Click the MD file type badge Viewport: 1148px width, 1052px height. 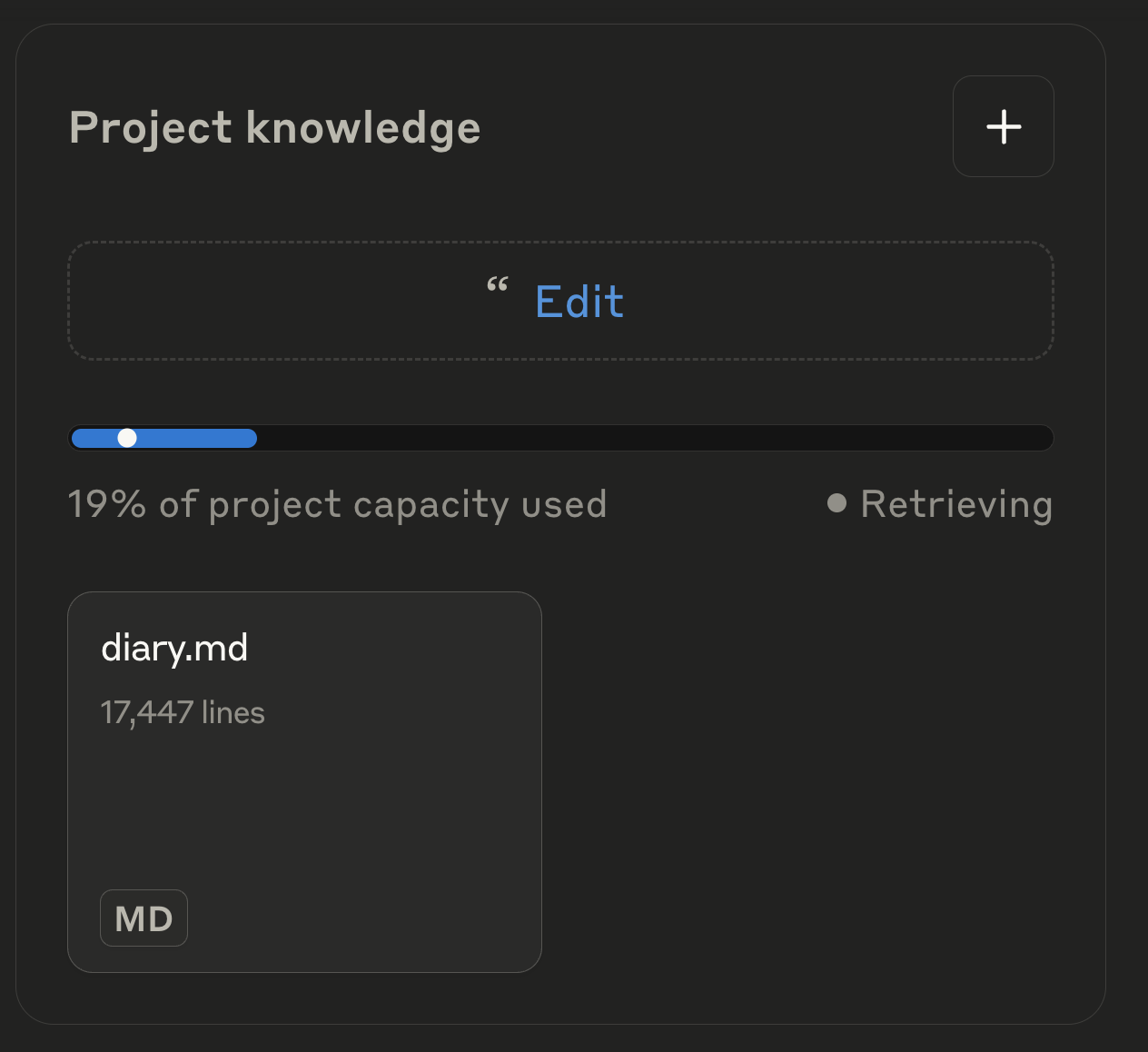tap(143, 918)
